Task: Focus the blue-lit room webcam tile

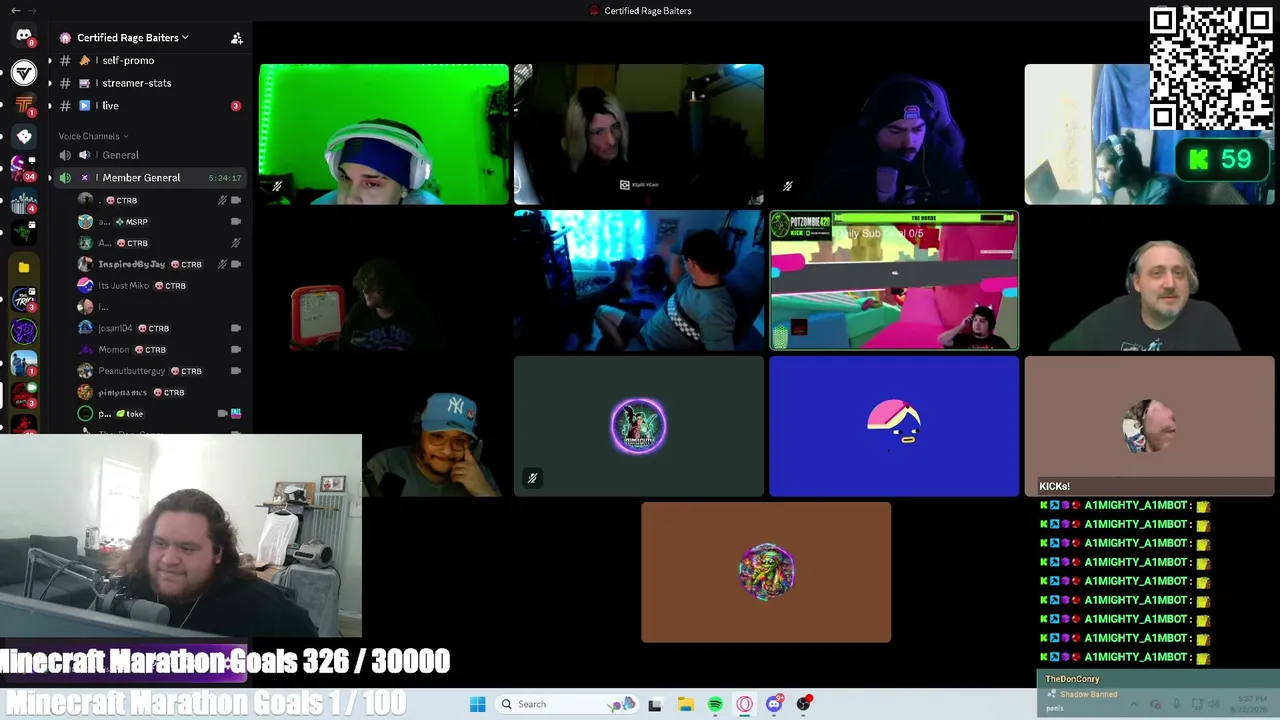Action: pos(639,281)
